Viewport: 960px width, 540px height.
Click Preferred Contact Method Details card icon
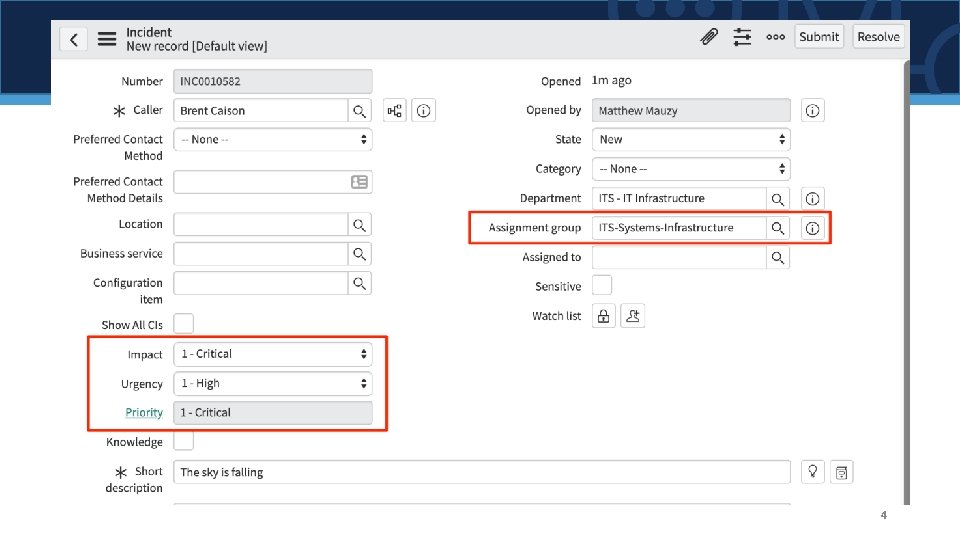pos(359,182)
